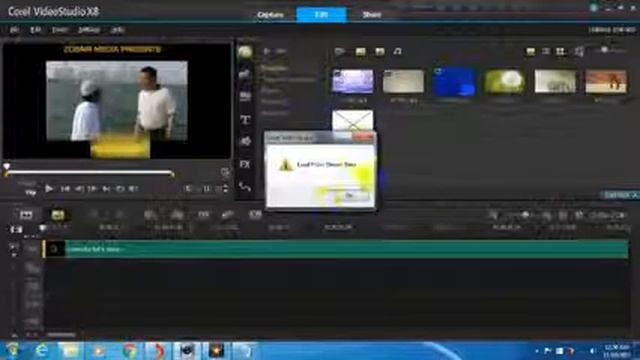
Task: Sort clips in the library
Action: [x=578, y=51]
